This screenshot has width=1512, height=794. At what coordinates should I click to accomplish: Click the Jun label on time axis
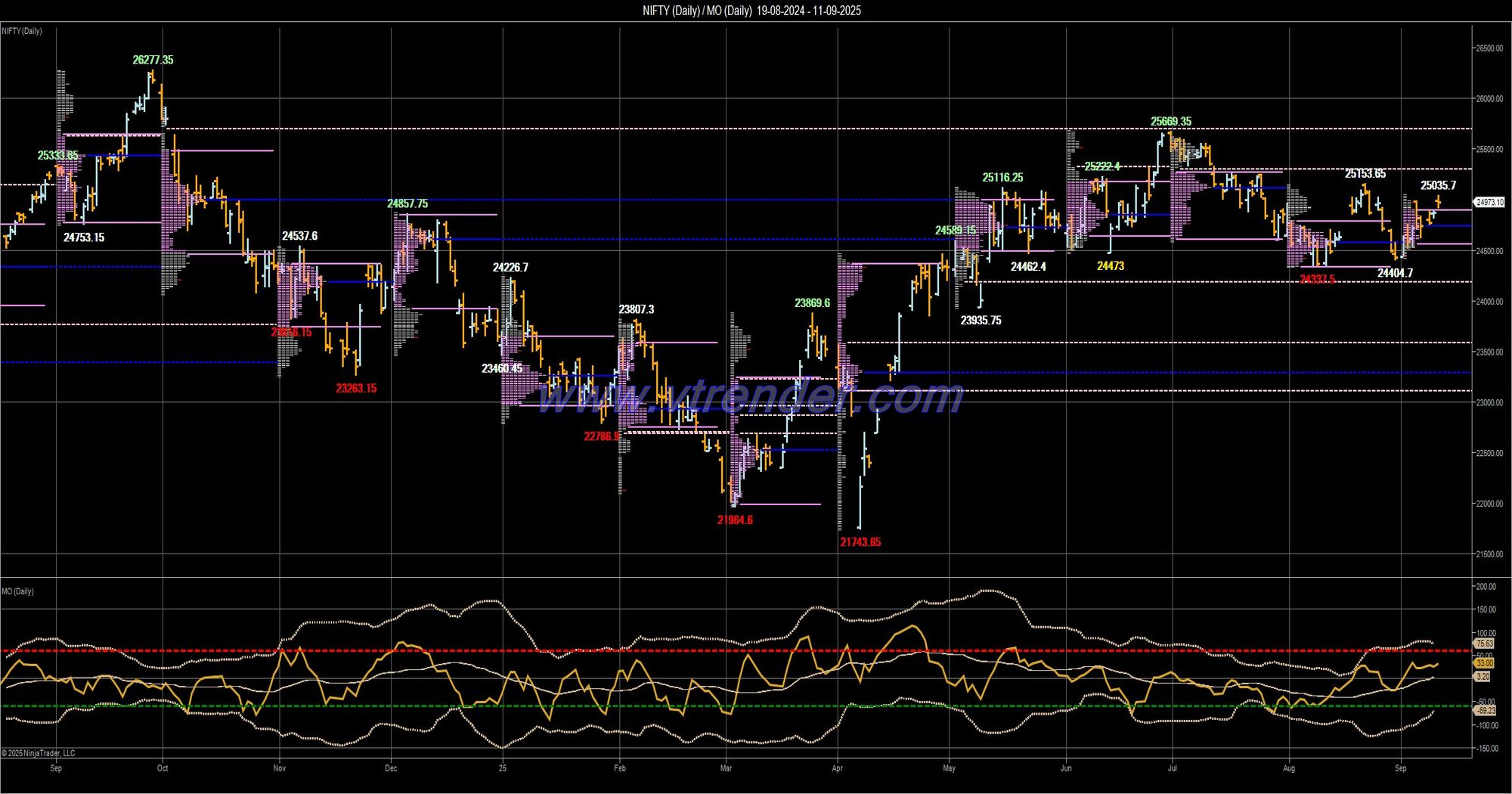pos(1066,768)
